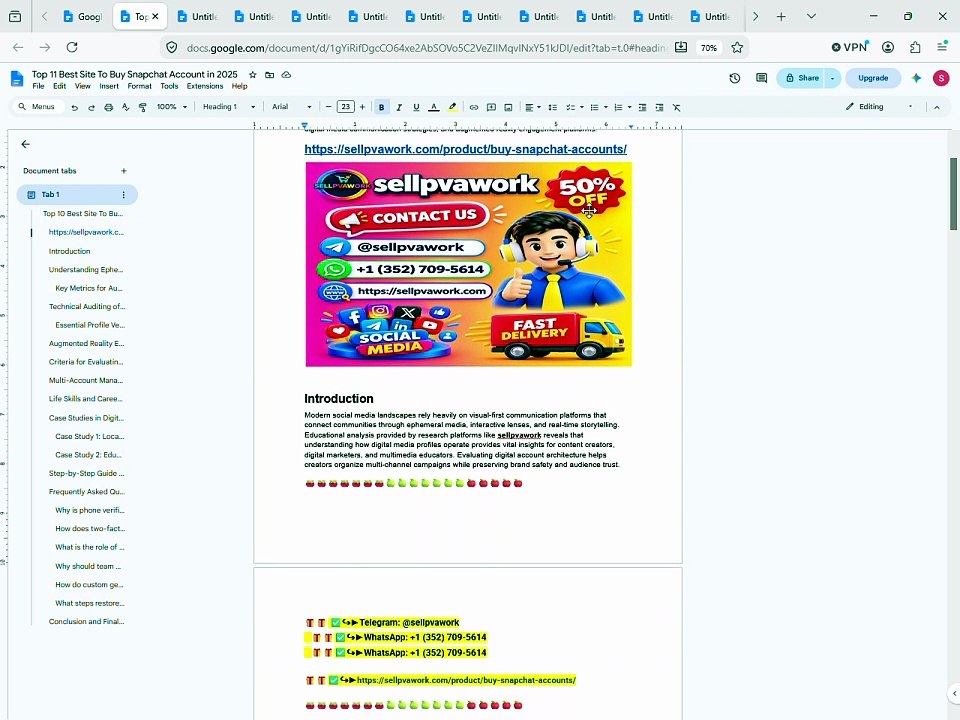
Task: Print the document using the printer icon
Action: pyautogui.click(x=108, y=107)
